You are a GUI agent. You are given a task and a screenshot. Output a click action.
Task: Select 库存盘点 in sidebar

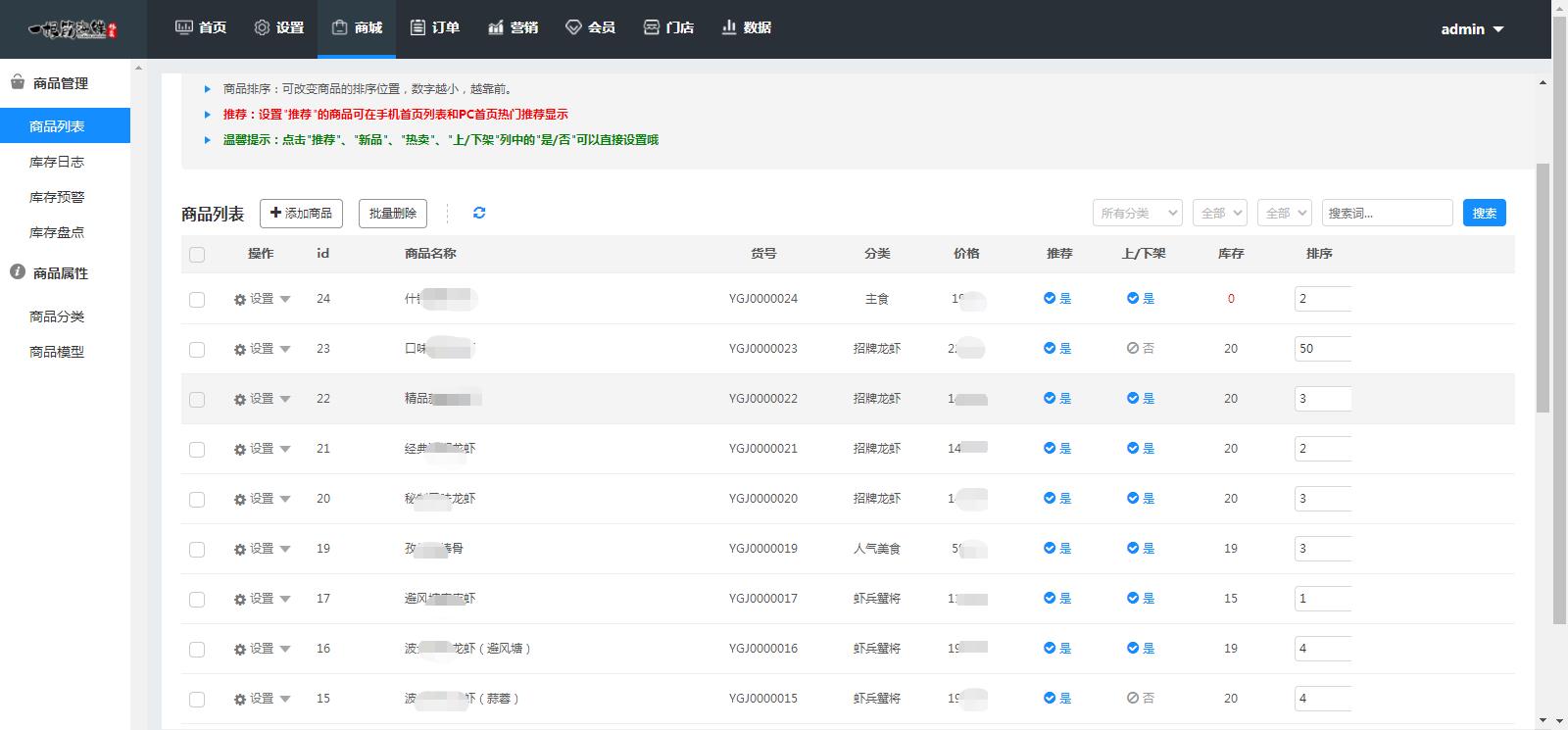tap(57, 232)
